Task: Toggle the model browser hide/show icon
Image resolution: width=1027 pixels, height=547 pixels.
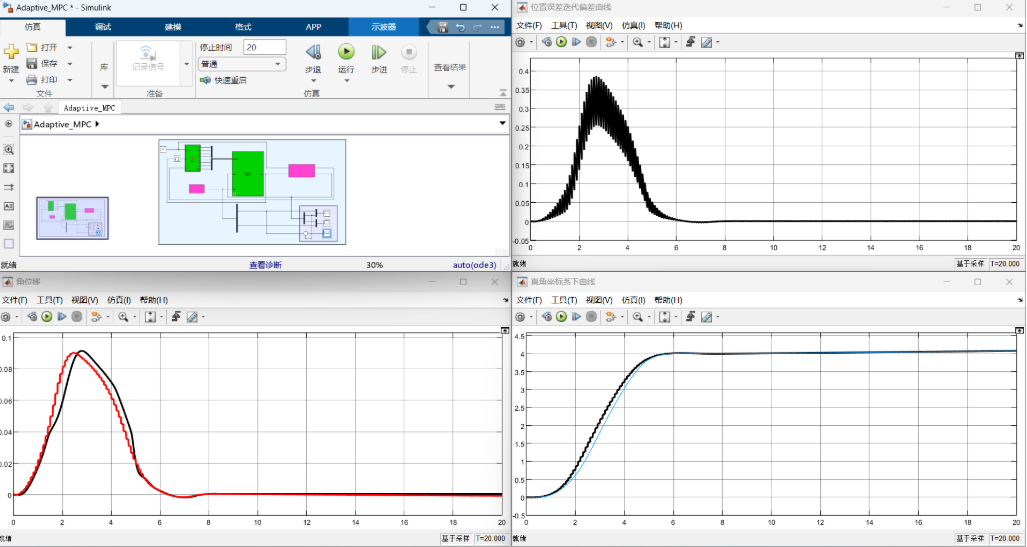Action: coord(9,124)
